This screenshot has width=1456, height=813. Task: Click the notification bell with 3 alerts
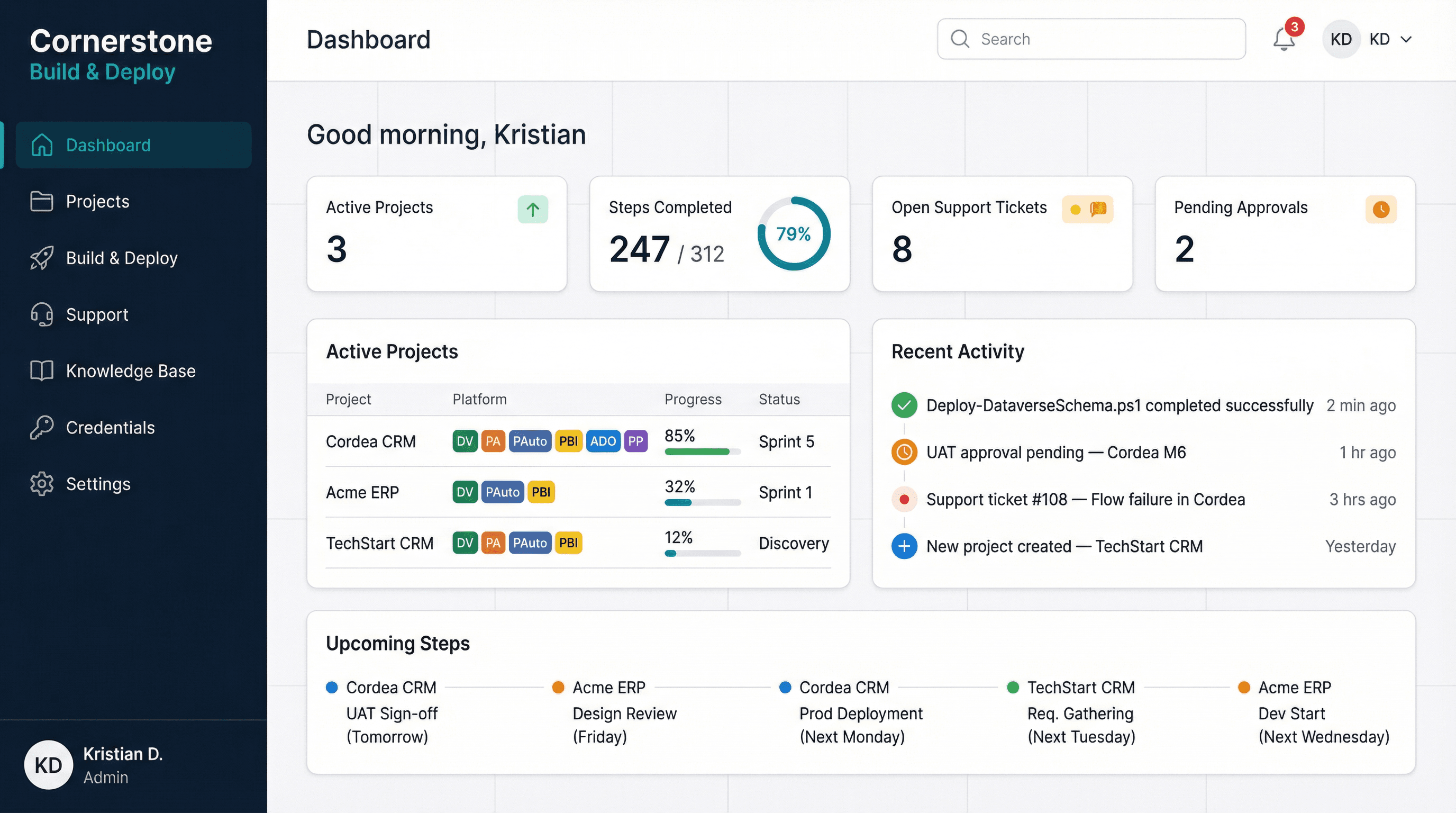click(1284, 39)
